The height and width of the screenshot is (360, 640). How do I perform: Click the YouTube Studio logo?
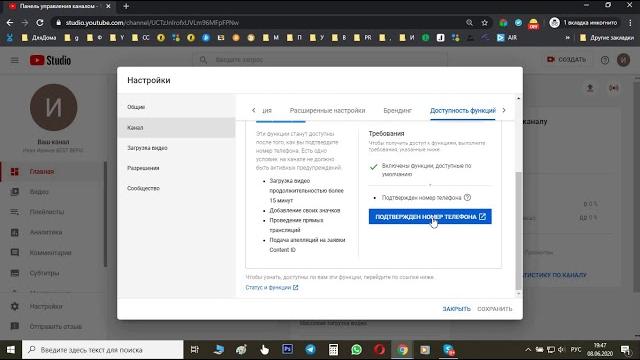coord(50,60)
